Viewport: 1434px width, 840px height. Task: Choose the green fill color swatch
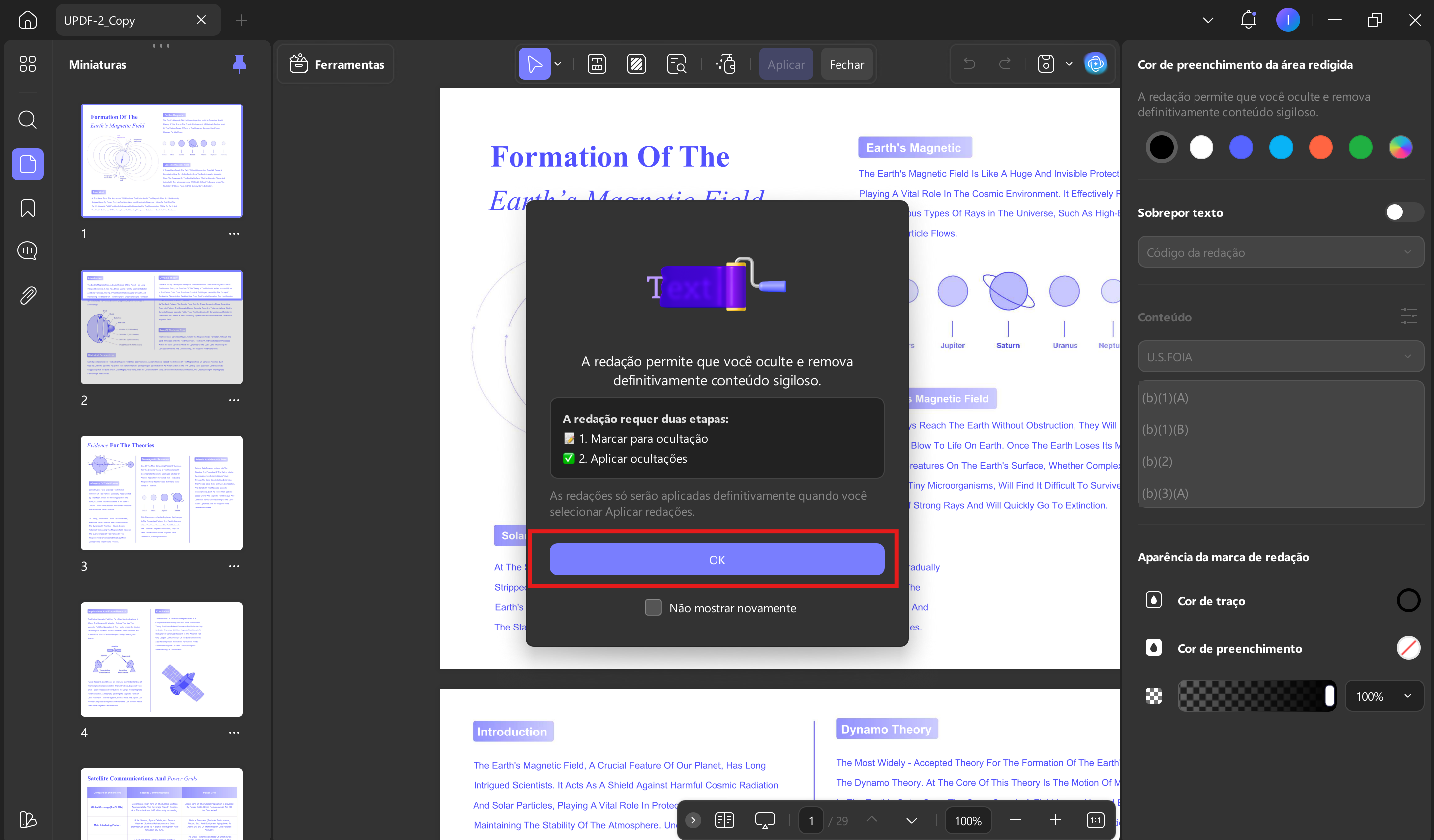(x=1360, y=147)
